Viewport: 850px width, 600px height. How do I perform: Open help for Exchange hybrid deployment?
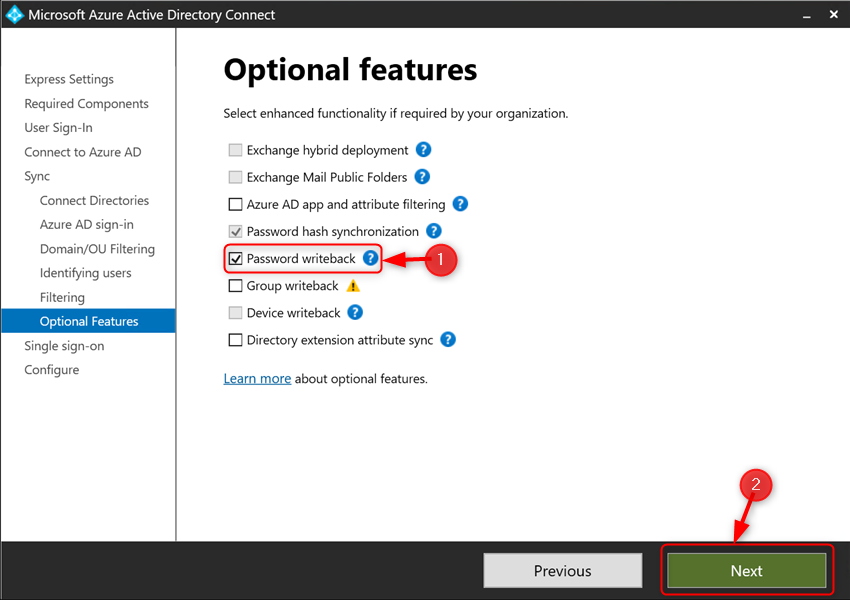[x=423, y=149]
